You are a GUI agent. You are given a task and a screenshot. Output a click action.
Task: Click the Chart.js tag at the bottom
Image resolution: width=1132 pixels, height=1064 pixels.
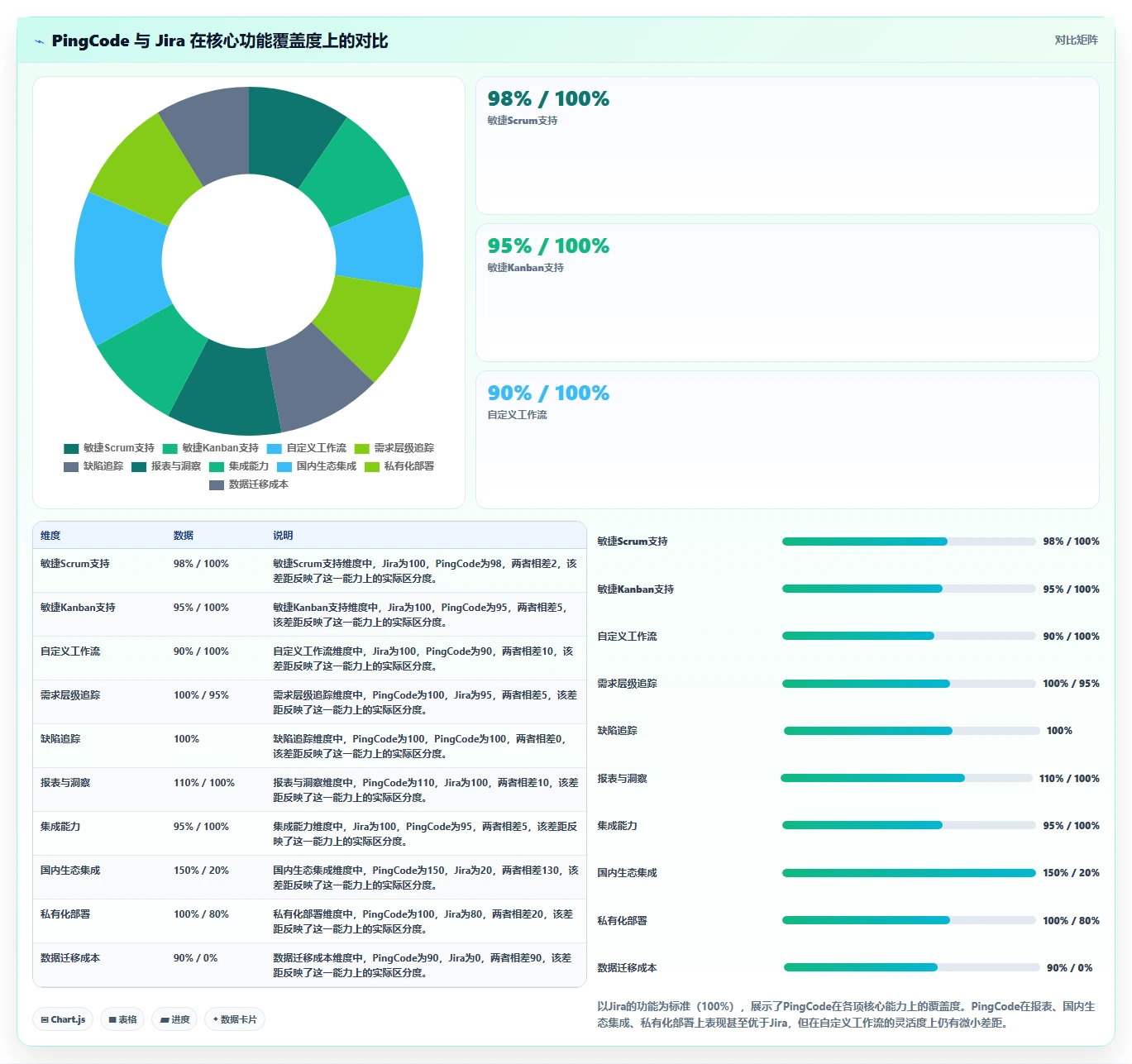tap(63, 1019)
